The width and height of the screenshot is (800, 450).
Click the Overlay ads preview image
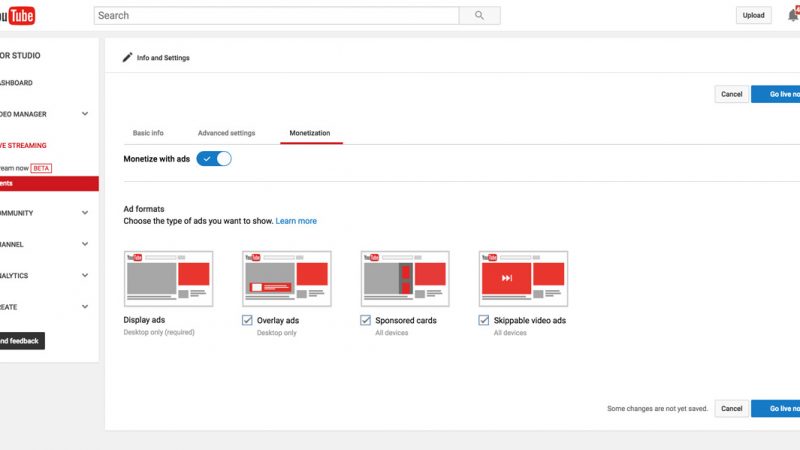[x=286, y=278]
